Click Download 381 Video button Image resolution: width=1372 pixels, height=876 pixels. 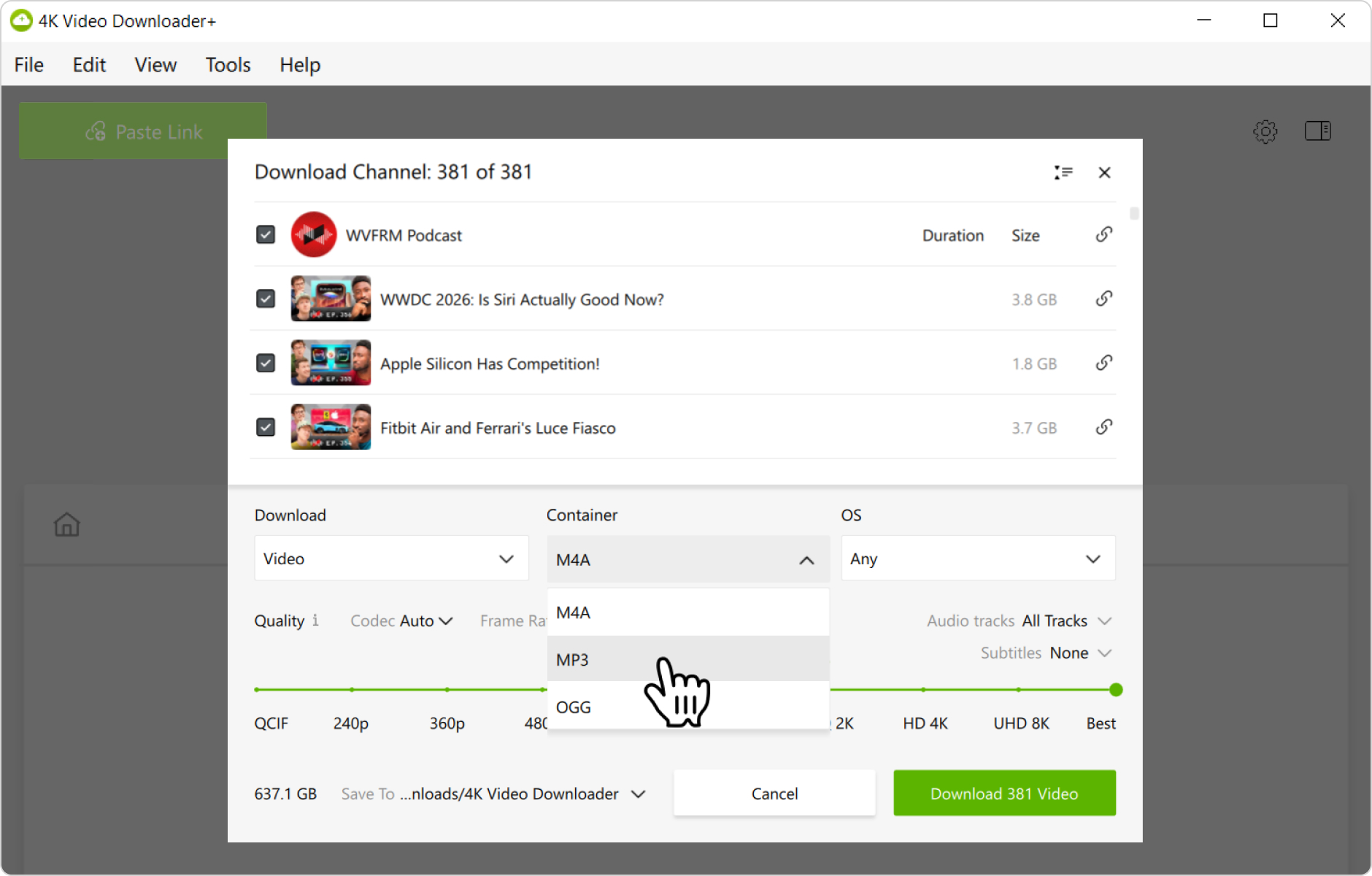point(1004,793)
